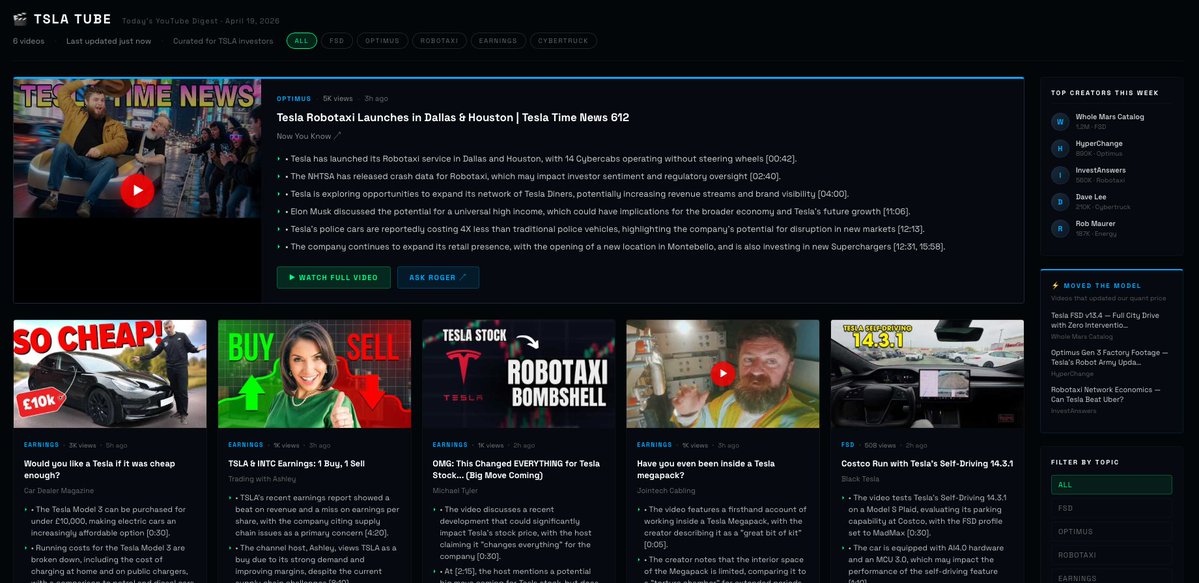This screenshot has width=1199, height=583.
Task: Click the FSD tag on Costco Run card
Action: coord(847,445)
